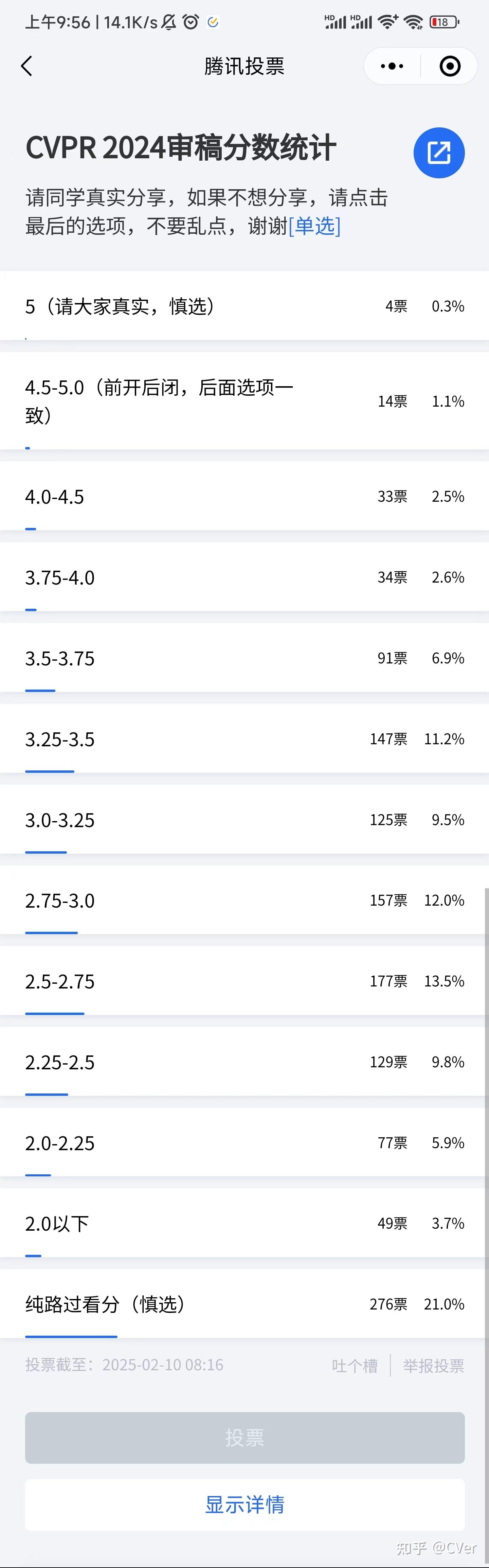Close mini program via target circle icon
The image size is (489, 1568).
450,66
